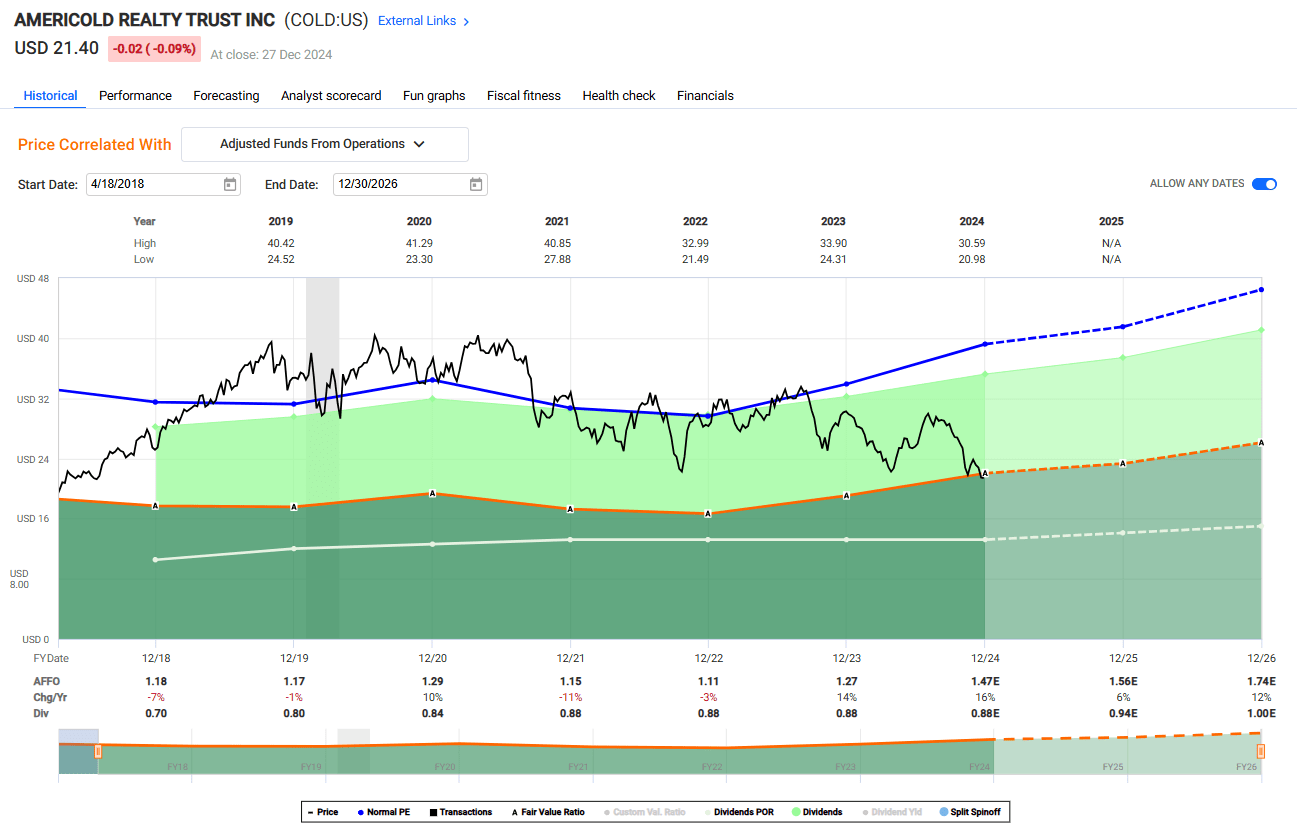Click the Normal PE blue dot legend icon
This screenshot has width=1297, height=838.
point(361,811)
